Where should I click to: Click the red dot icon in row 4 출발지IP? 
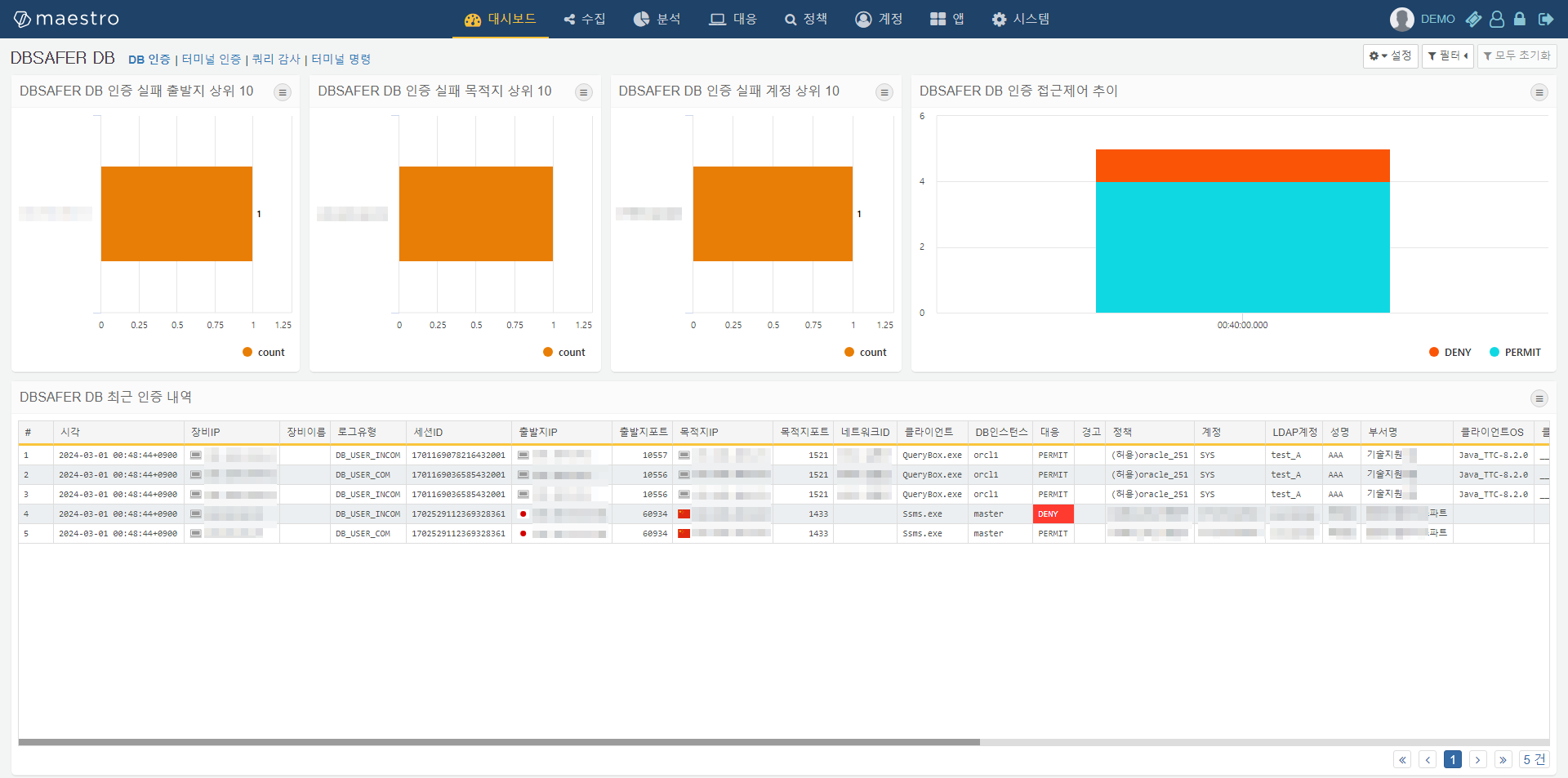pos(523,514)
